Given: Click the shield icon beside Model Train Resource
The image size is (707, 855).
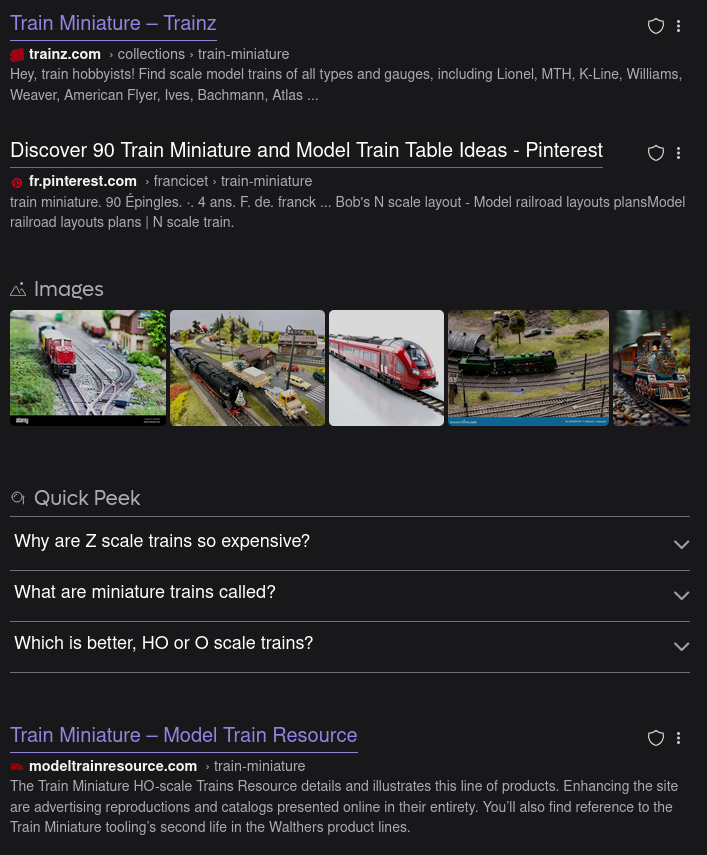Looking at the screenshot, I should point(656,738).
